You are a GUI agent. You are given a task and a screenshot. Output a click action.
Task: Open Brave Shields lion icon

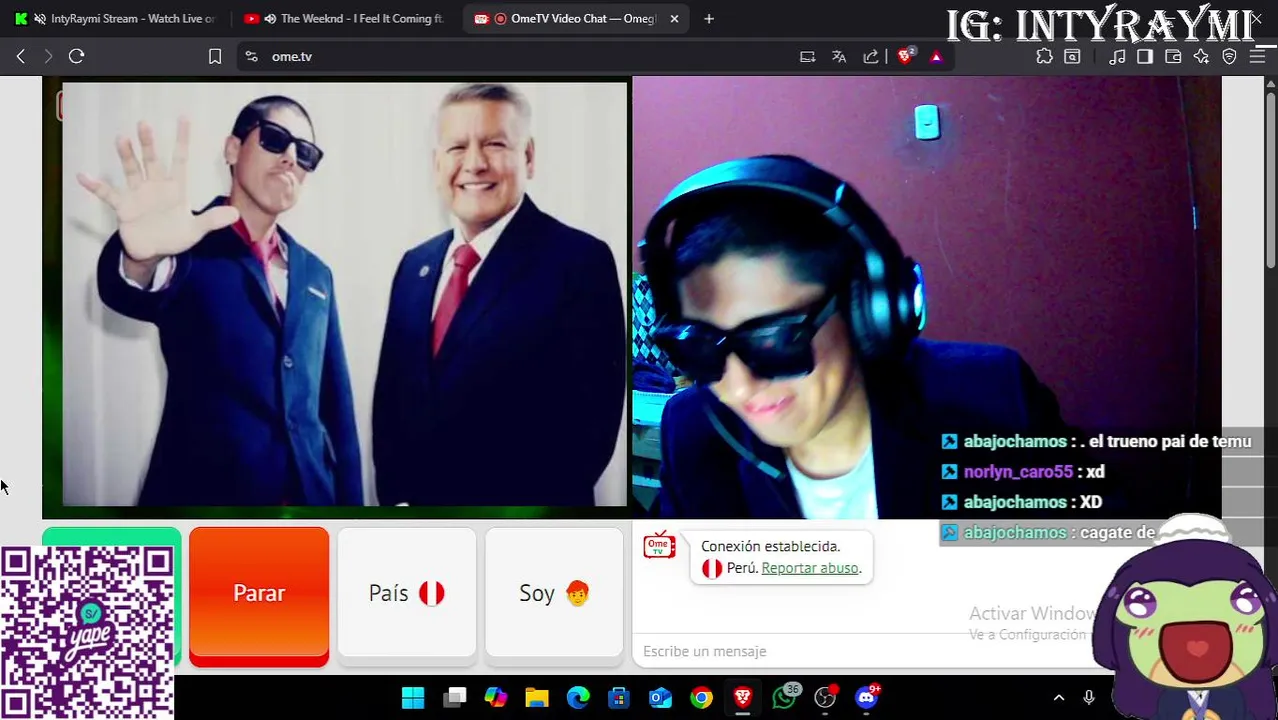pyautogui.click(x=906, y=56)
